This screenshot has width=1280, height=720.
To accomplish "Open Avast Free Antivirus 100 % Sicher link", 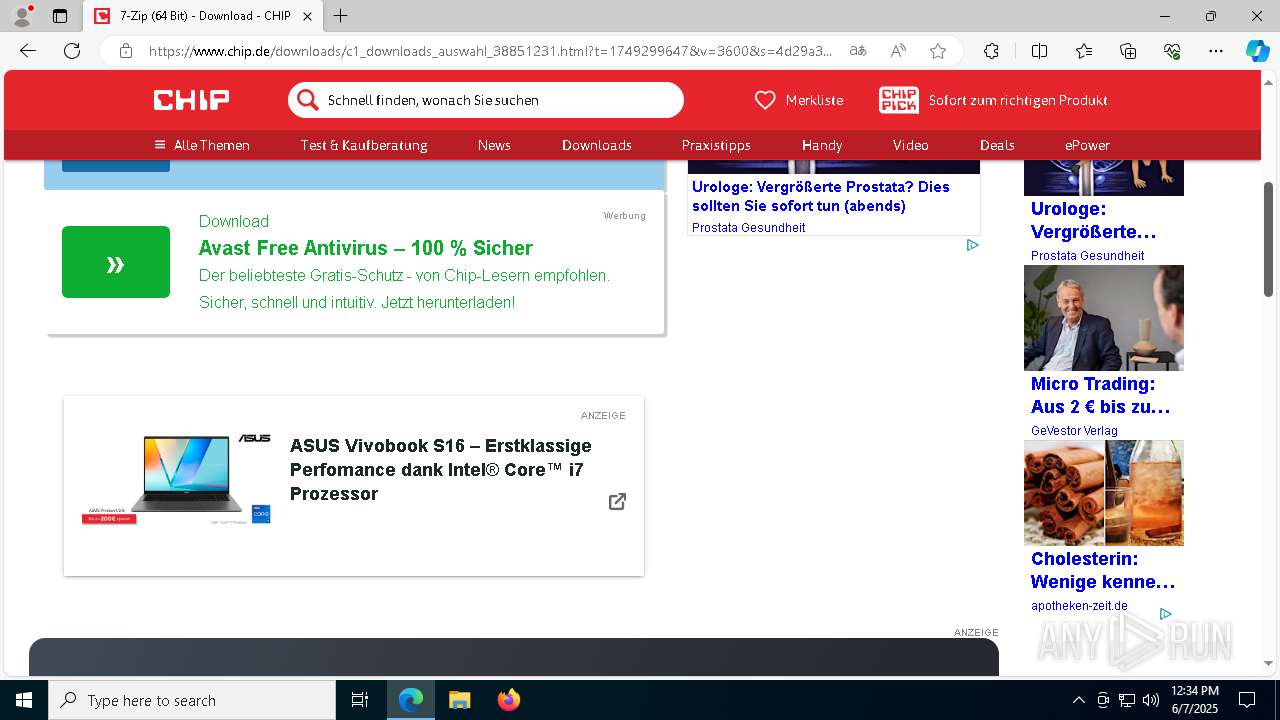I will [x=365, y=248].
